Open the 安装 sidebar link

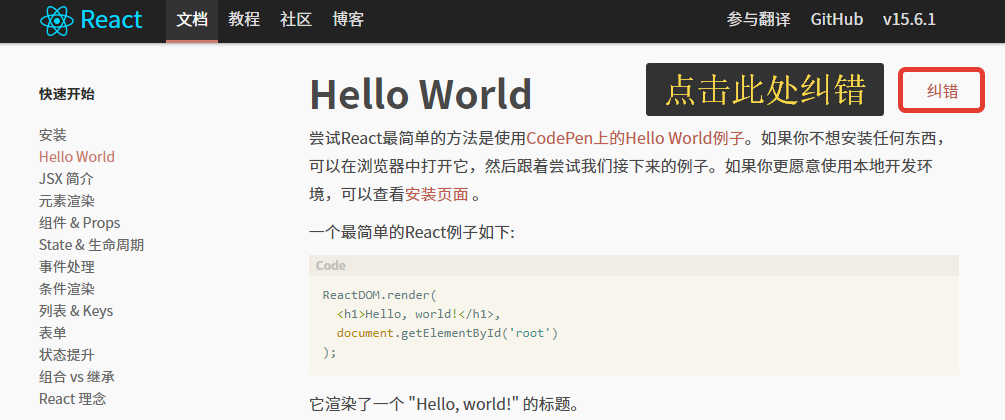(53, 135)
